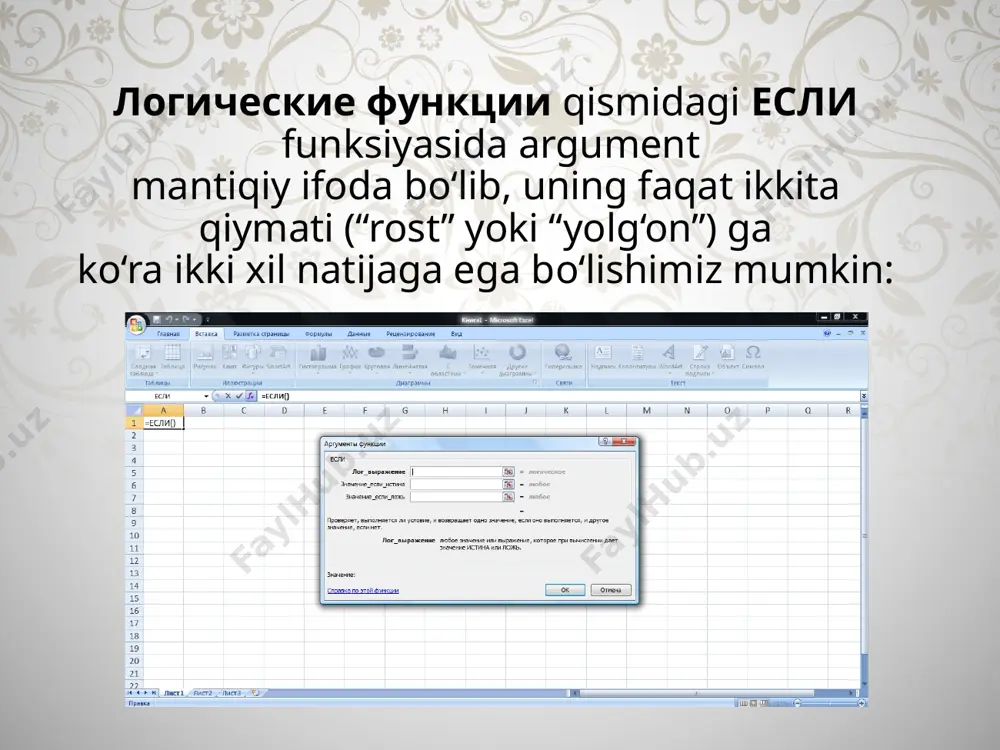The height and width of the screenshot is (750, 1000).
Task: Insert clip art (Клип)
Action: point(230,358)
